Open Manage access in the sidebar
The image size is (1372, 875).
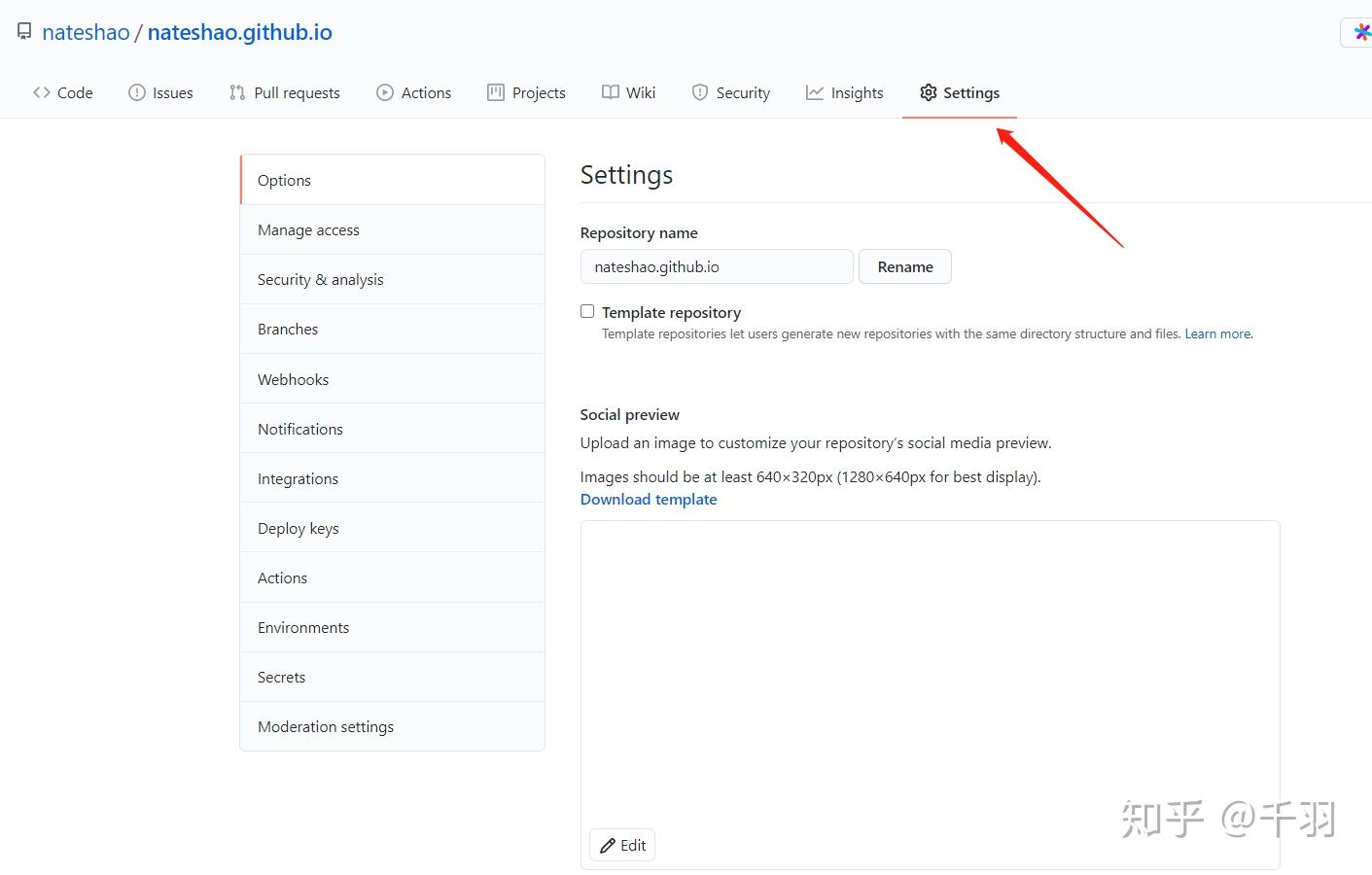click(308, 230)
